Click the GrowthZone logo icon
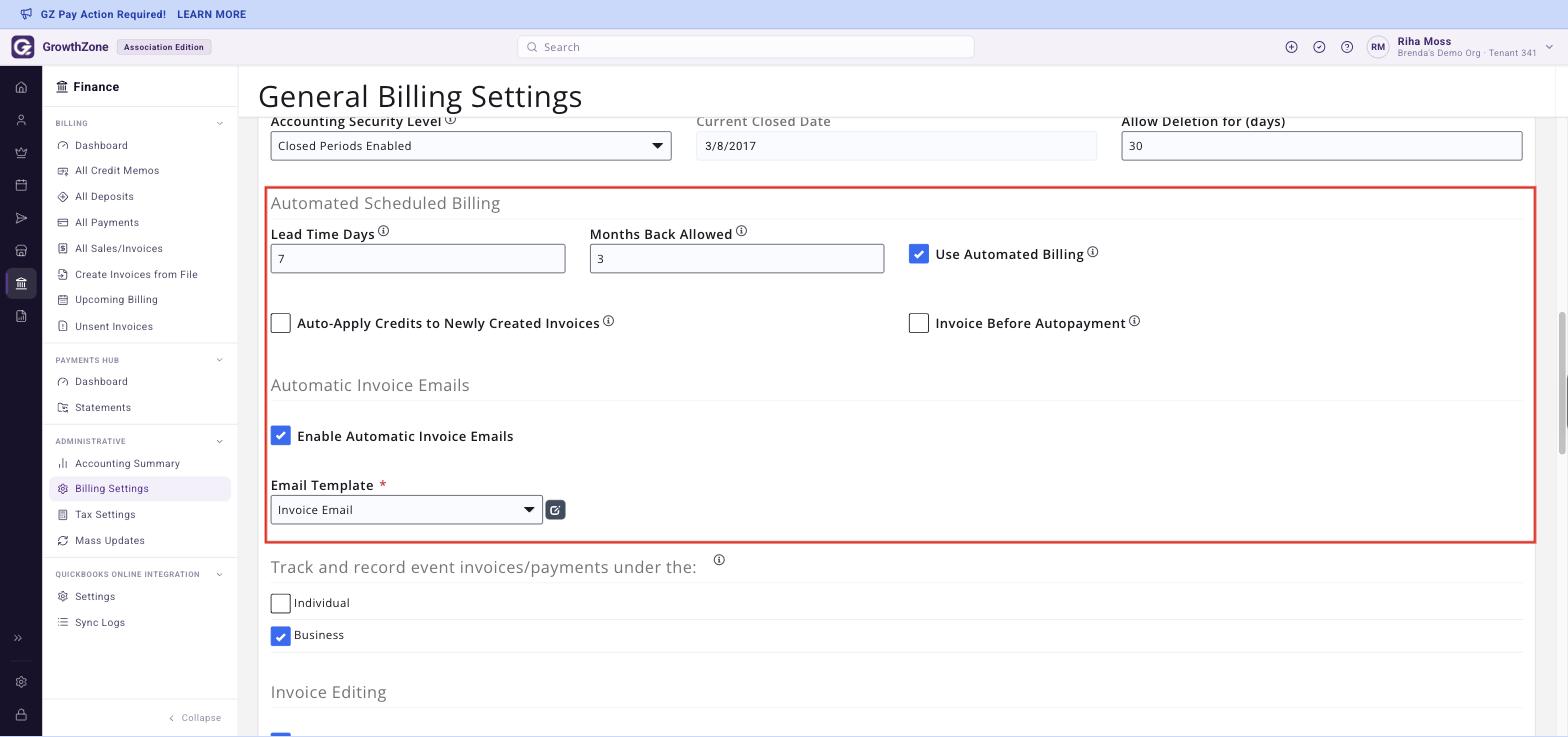Screen dimensions: 1568x737 [23, 47]
